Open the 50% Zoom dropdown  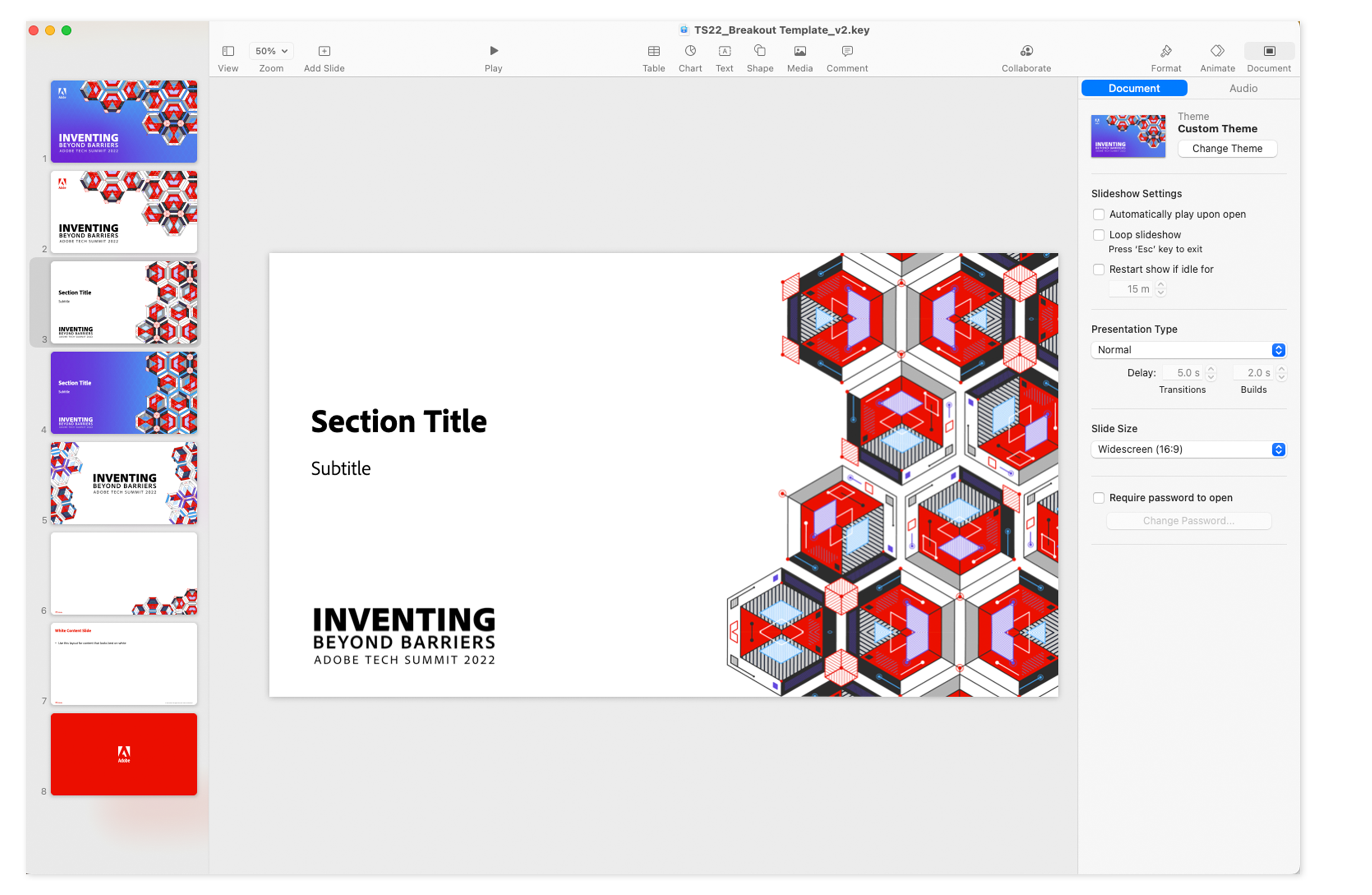click(x=271, y=51)
